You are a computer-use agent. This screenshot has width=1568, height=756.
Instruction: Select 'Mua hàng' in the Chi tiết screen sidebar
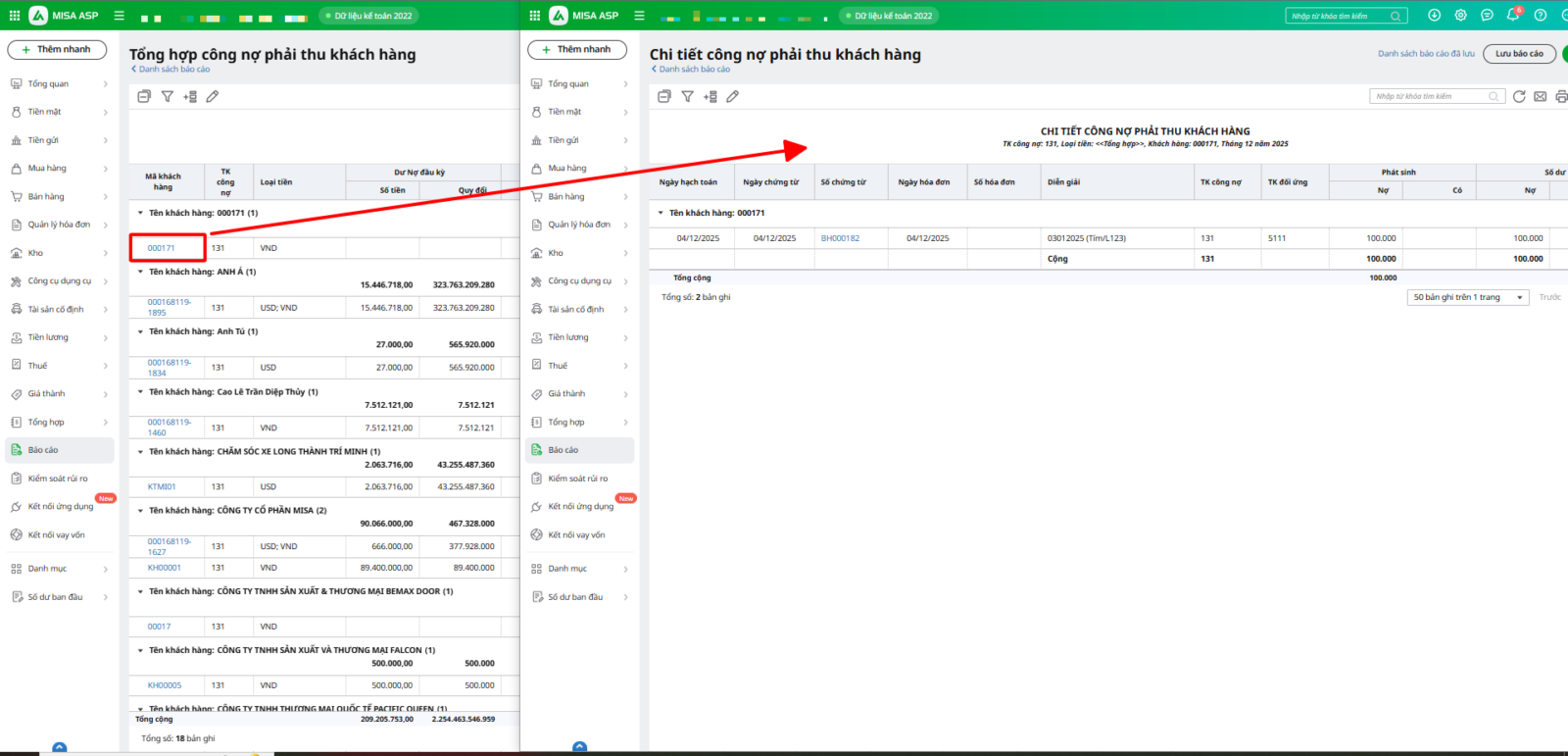click(567, 169)
